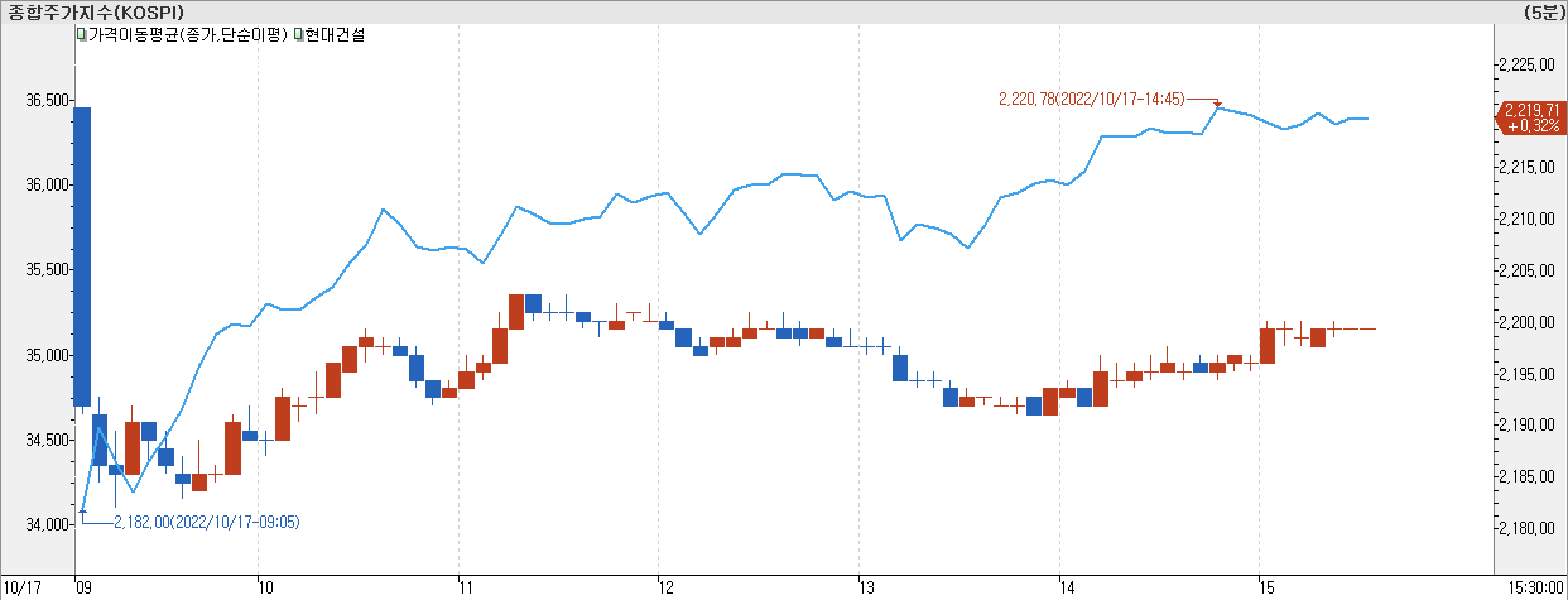
Task: Click the 2,200.00 right axis label
Action: (x=1526, y=323)
